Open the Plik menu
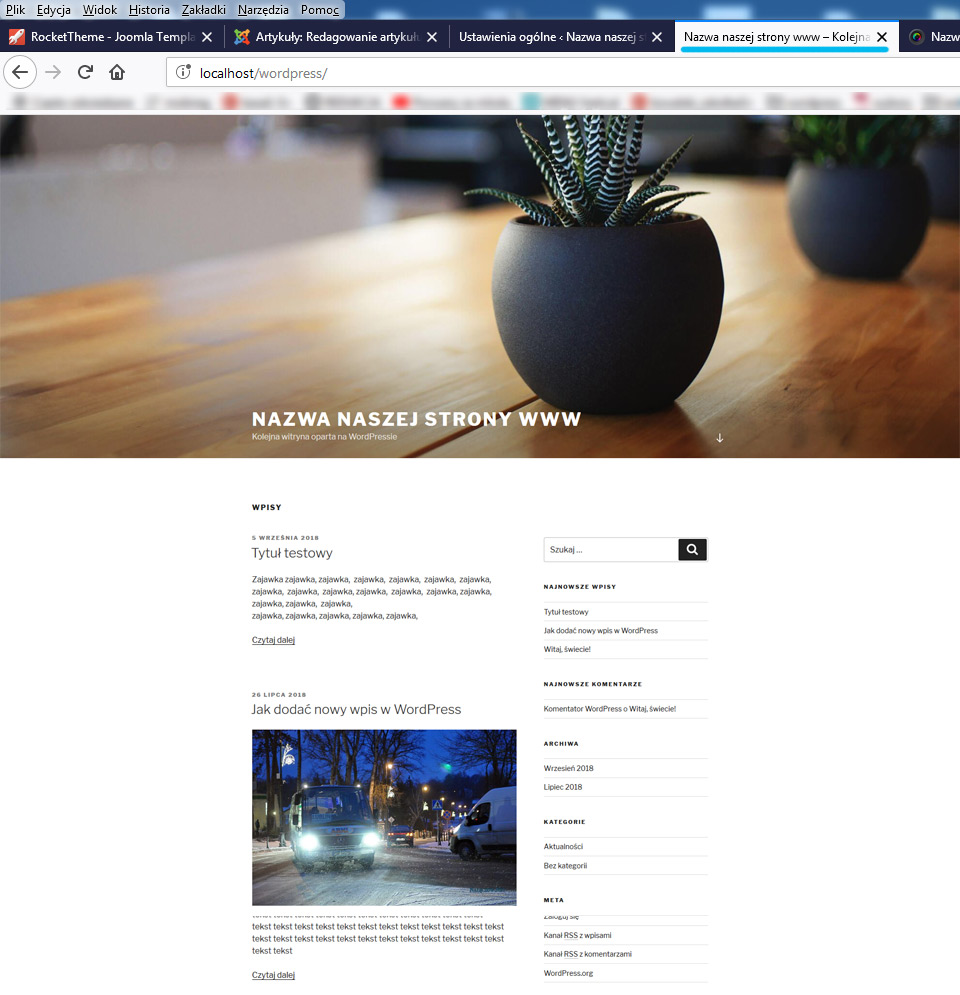 coord(15,10)
